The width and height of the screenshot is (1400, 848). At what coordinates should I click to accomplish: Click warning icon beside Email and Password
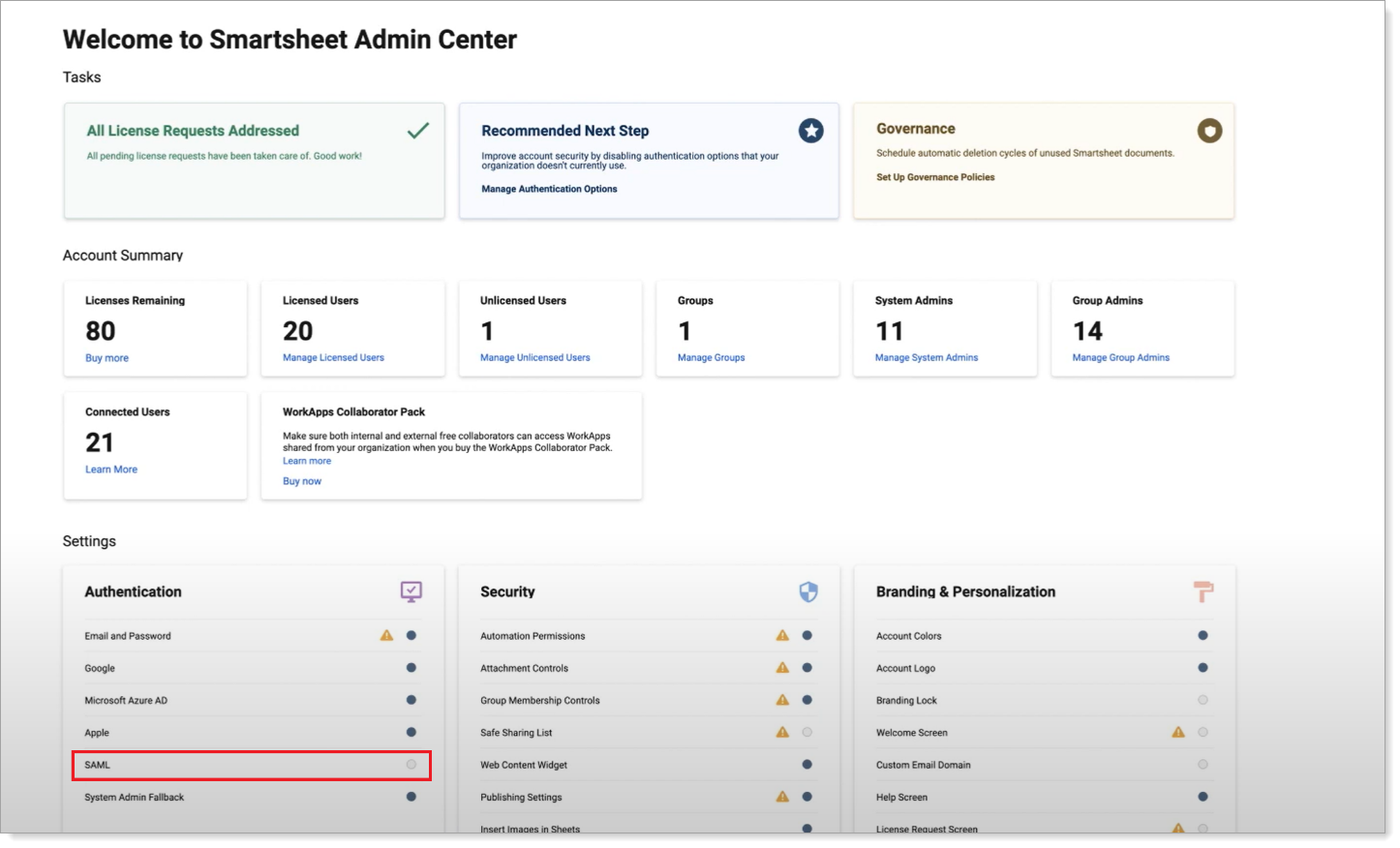coord(386,636)
